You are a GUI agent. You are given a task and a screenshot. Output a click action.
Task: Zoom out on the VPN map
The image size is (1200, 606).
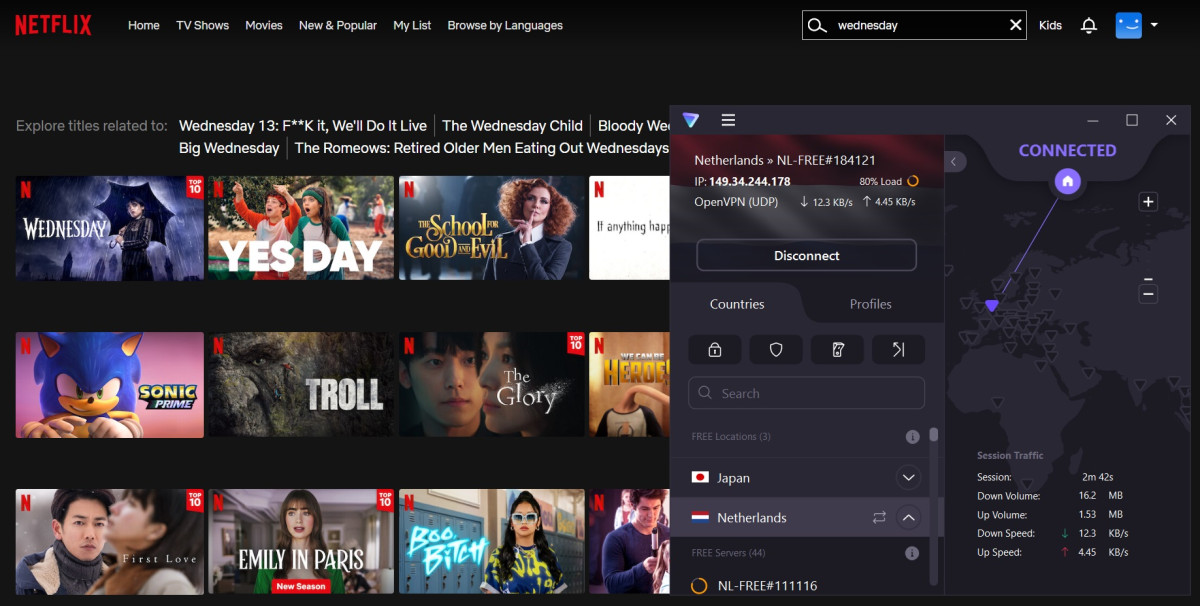click(x=1149, y=294)
